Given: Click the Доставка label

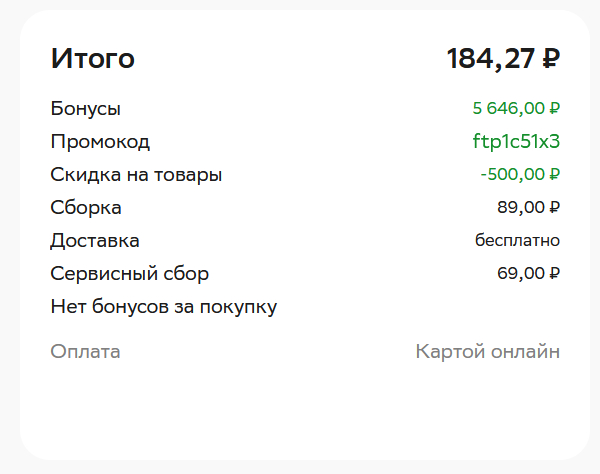Looking at the screenshot, I should coord(95,240).
